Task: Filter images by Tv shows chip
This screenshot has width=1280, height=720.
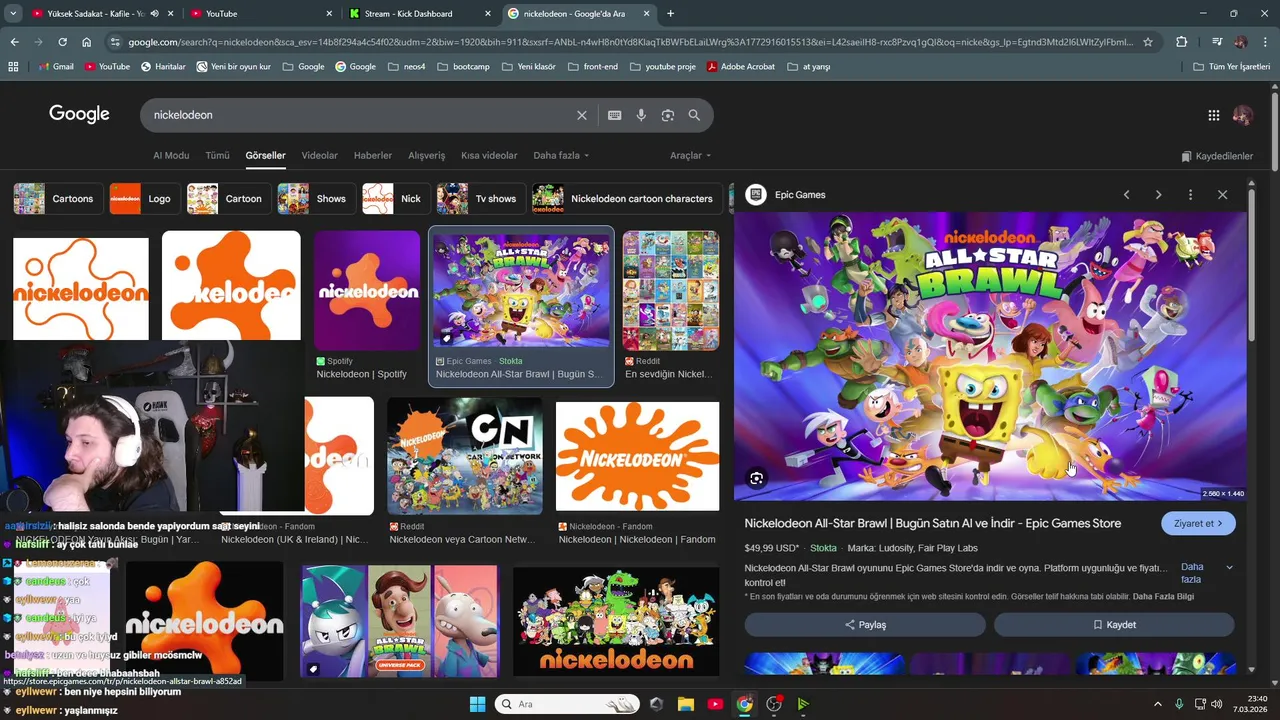Action: [x=479, y=199]
